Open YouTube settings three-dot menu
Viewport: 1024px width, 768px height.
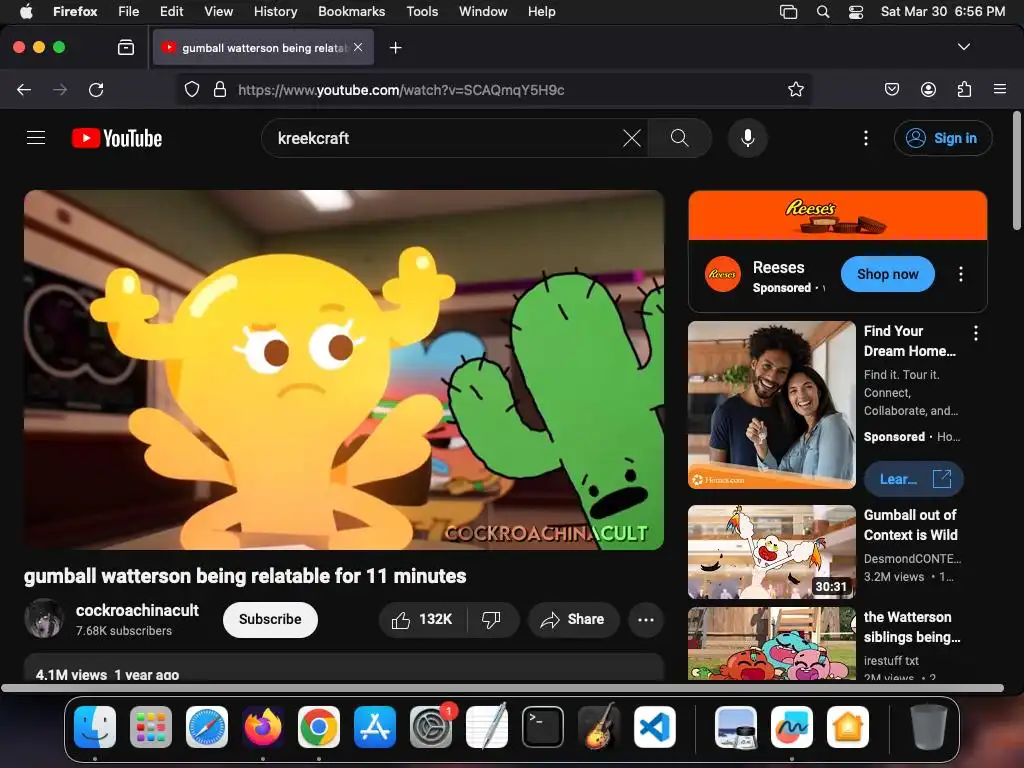tap(865, 138)
